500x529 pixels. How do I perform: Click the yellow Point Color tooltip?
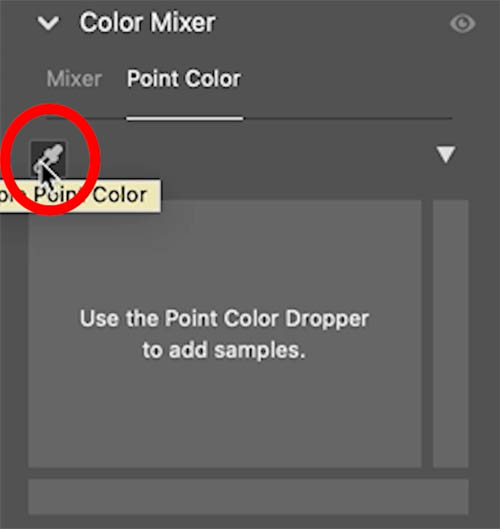(80, 196)
